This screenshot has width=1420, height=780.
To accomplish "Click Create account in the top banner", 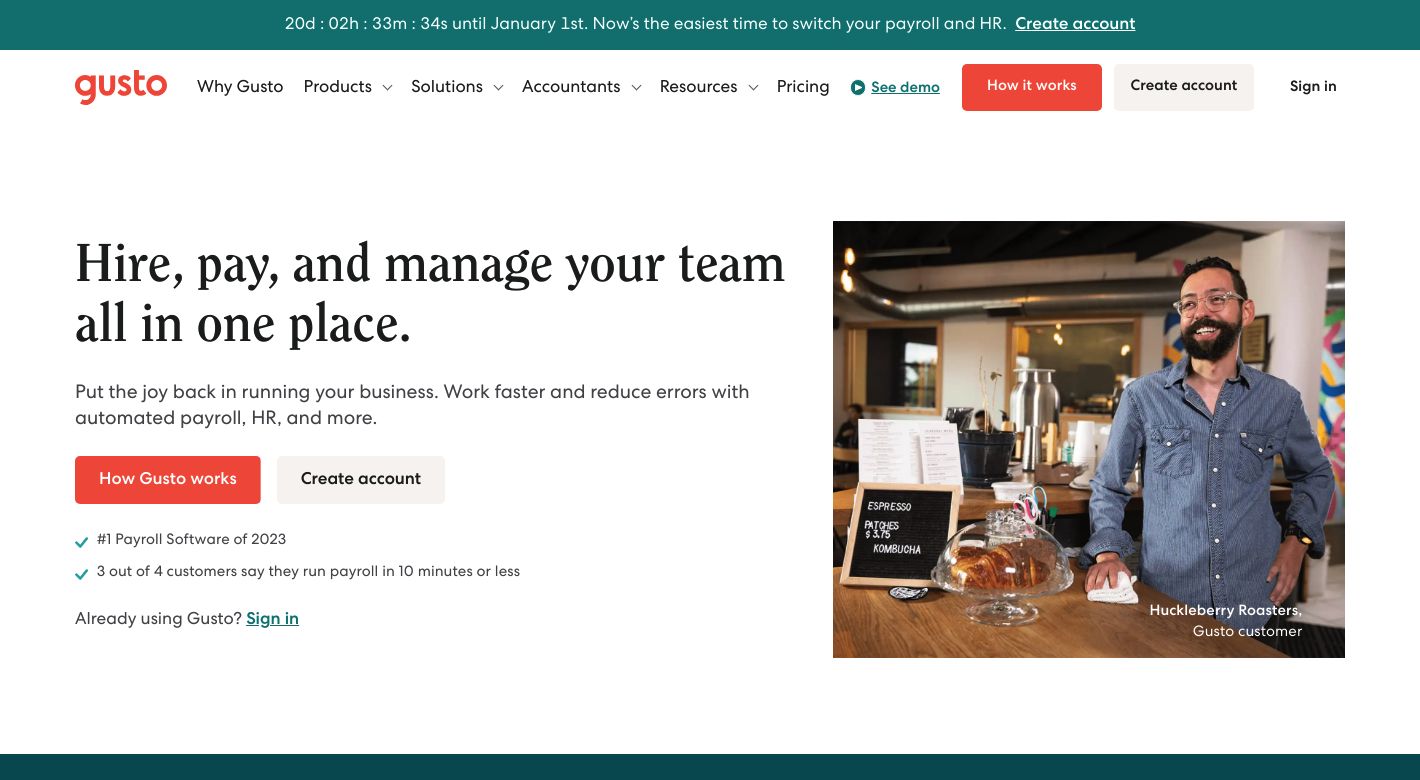I will point(1075,24).
